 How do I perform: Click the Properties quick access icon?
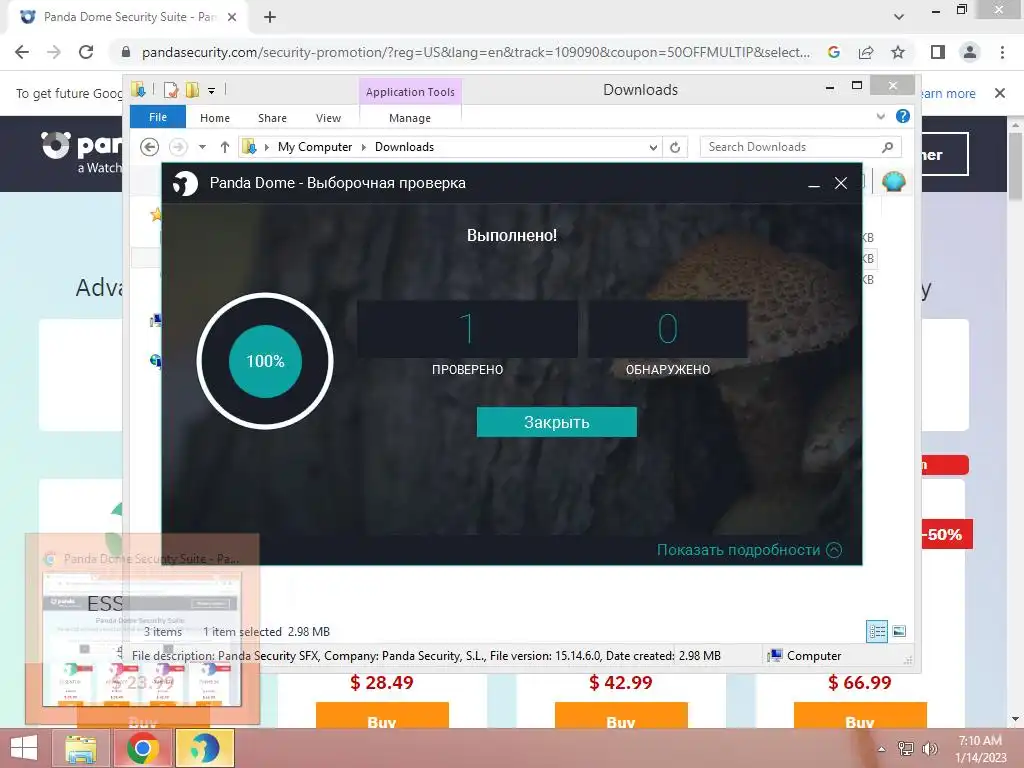coord(171,90)
